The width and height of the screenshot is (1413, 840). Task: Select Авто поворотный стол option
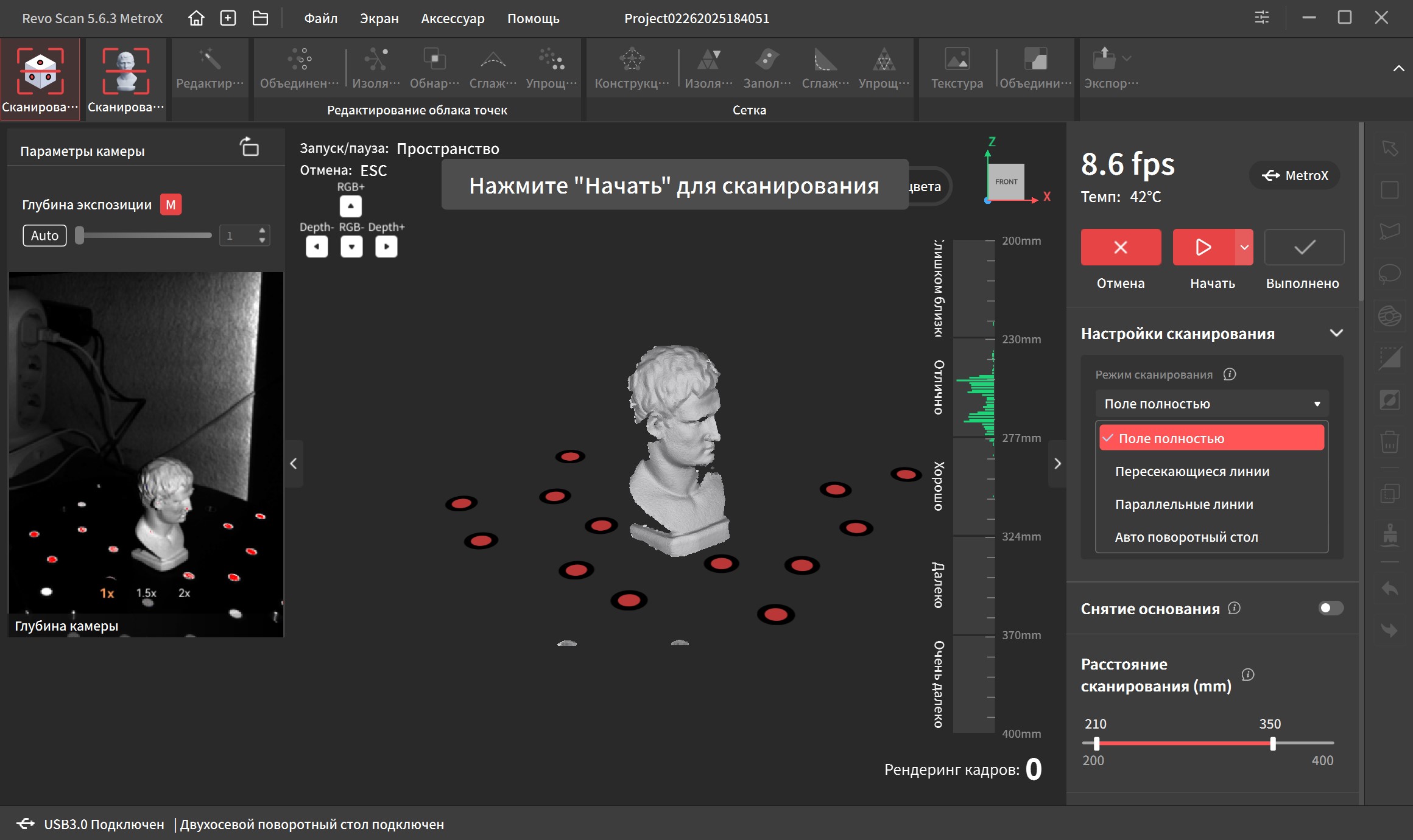point(1186,537)
